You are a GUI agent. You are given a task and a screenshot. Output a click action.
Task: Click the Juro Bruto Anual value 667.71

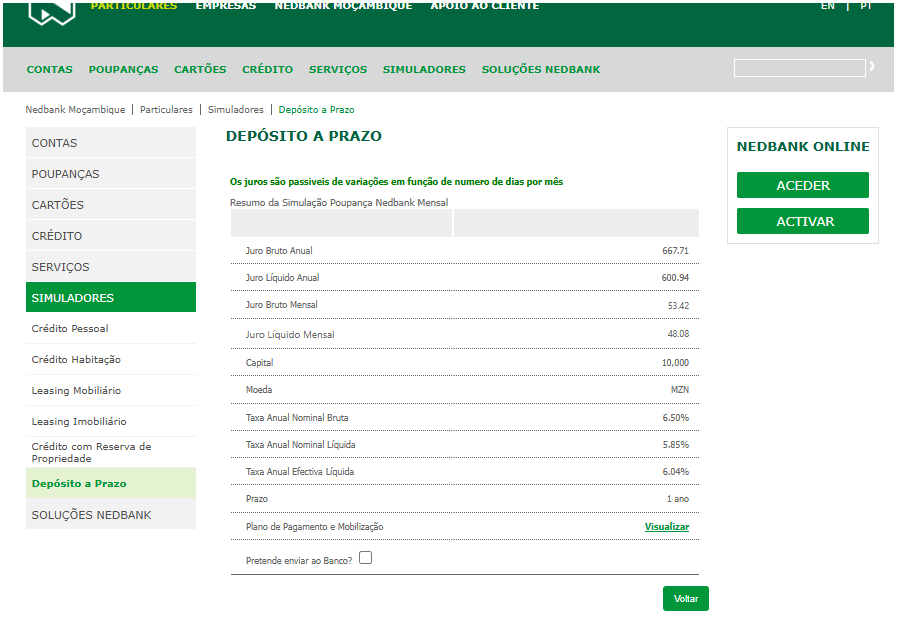tap(676, 251)
